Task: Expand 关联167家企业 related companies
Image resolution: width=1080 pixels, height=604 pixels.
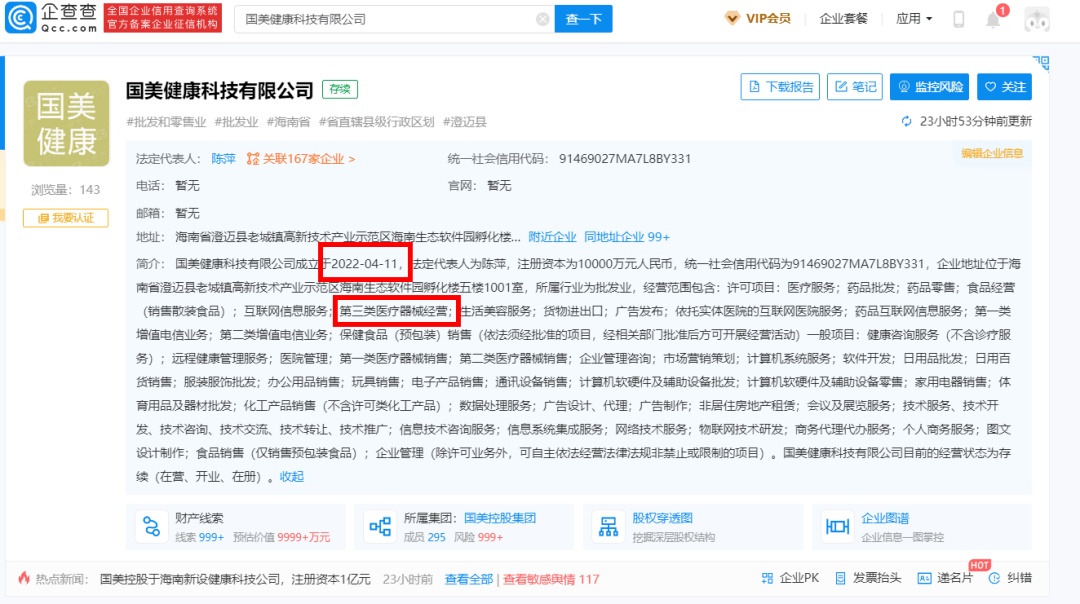Action: pos(301,159)
